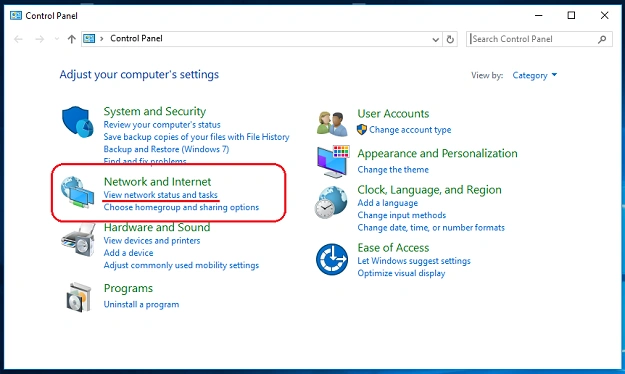
Task: Close the Control Panel window
Action: (604, 16)
